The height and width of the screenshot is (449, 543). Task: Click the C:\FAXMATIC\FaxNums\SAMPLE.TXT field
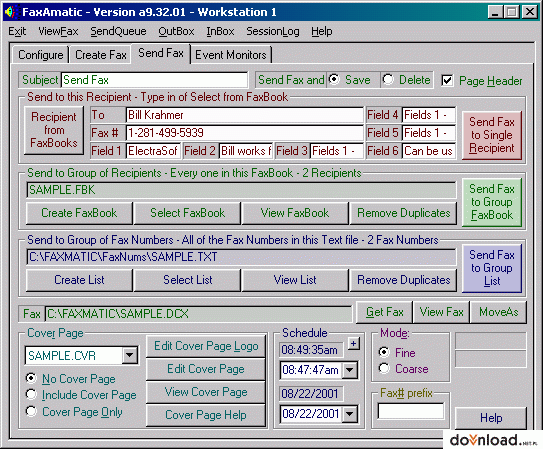241,257
